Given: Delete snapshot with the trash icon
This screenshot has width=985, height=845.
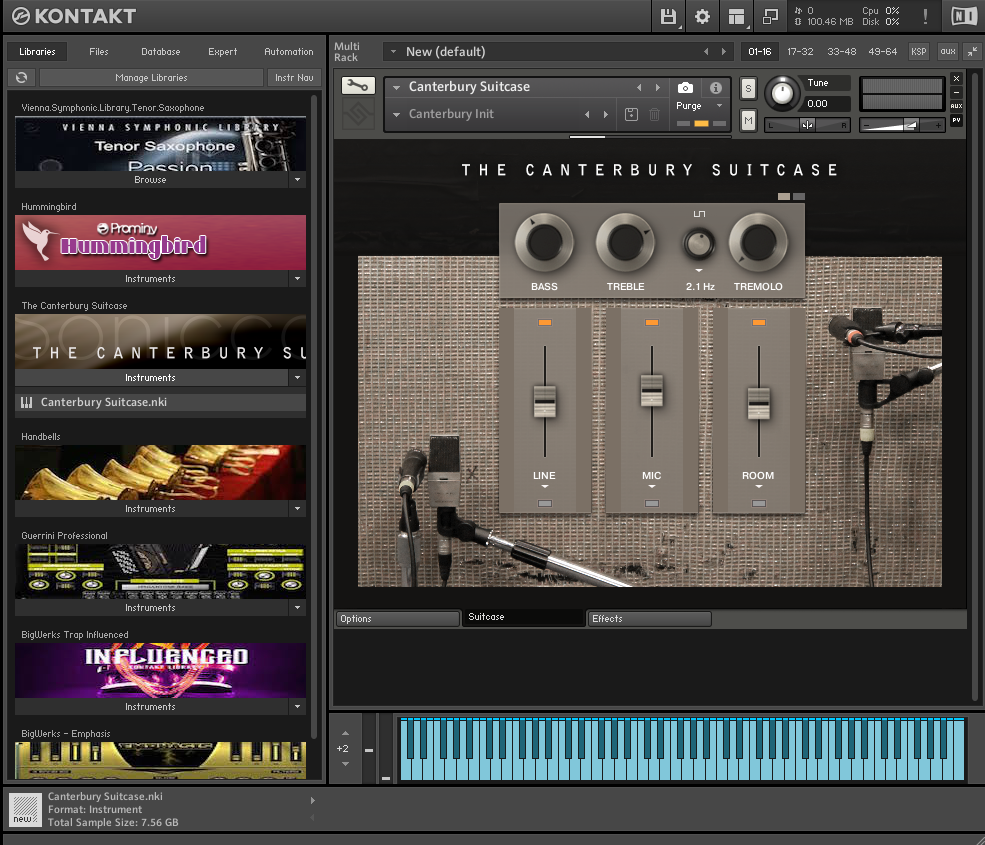Looking at the screenshot, I should click(655, 114).
